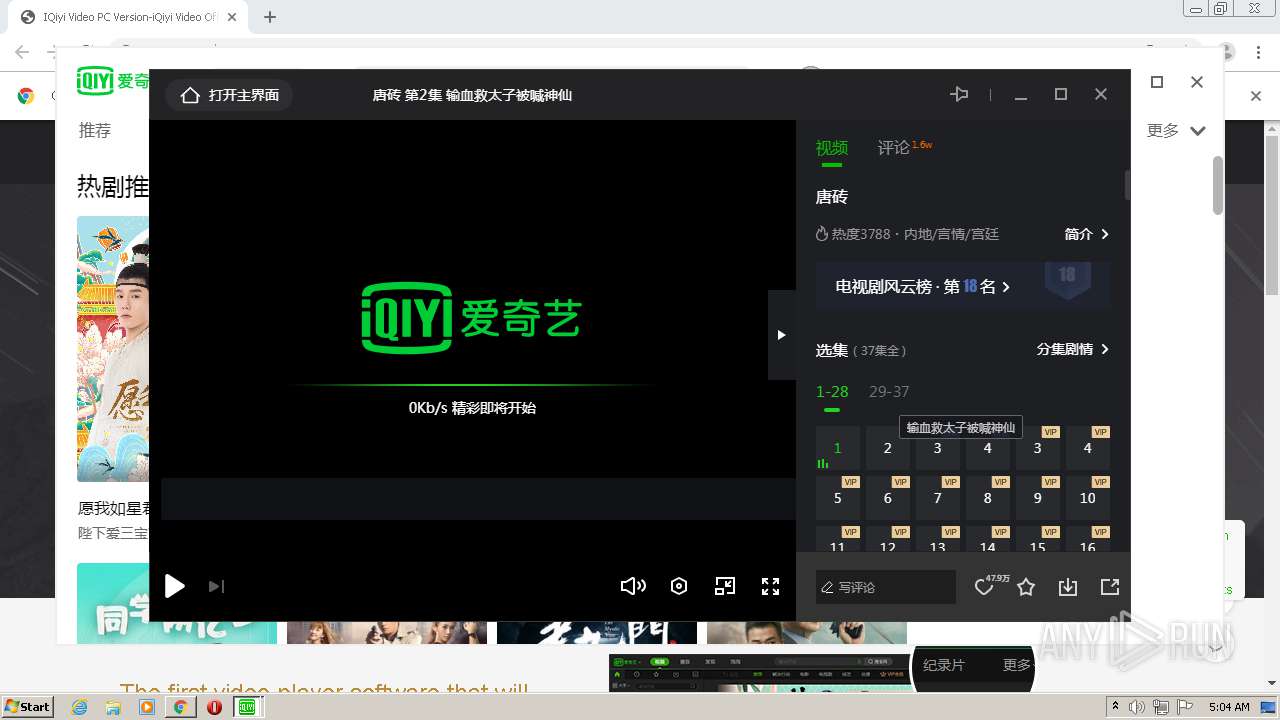The image size is (1280, 720).
Task: Open the media player taskbar icon
Action: coord(147,707)
